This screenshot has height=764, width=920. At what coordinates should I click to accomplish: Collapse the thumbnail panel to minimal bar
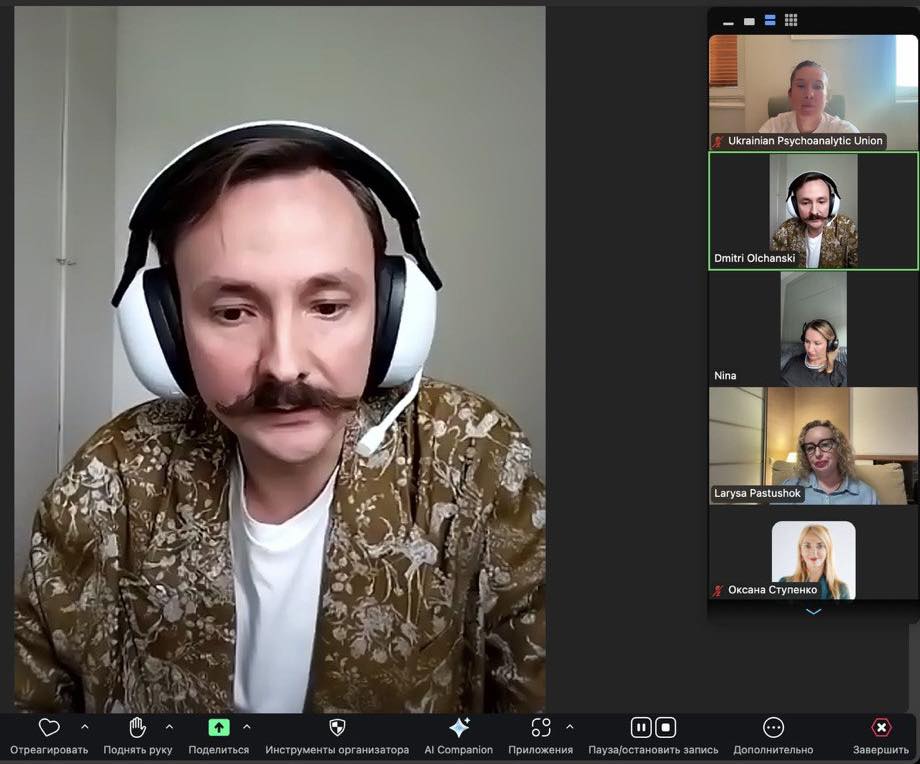728,22
